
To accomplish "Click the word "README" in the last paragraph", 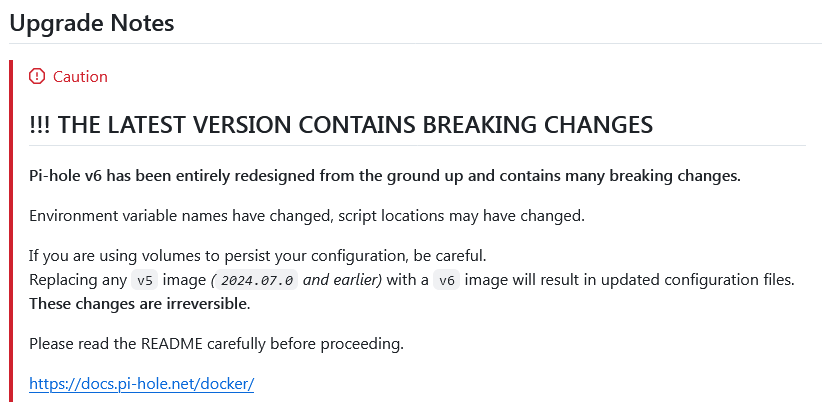I will coord(172,344).
